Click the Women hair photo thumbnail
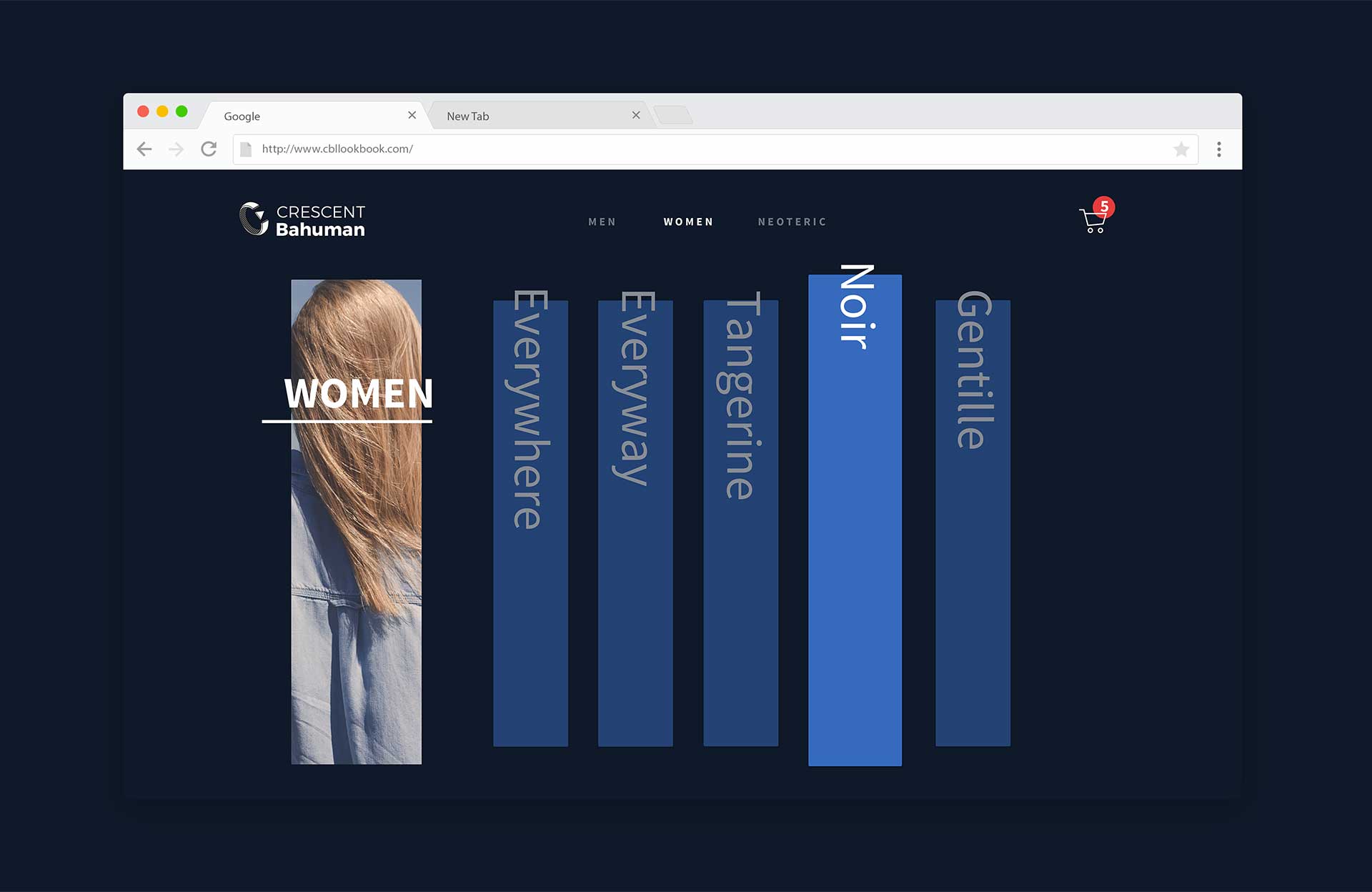This screenshot has height=892, width=1372. pyautogui.click(x=356, y=572)
